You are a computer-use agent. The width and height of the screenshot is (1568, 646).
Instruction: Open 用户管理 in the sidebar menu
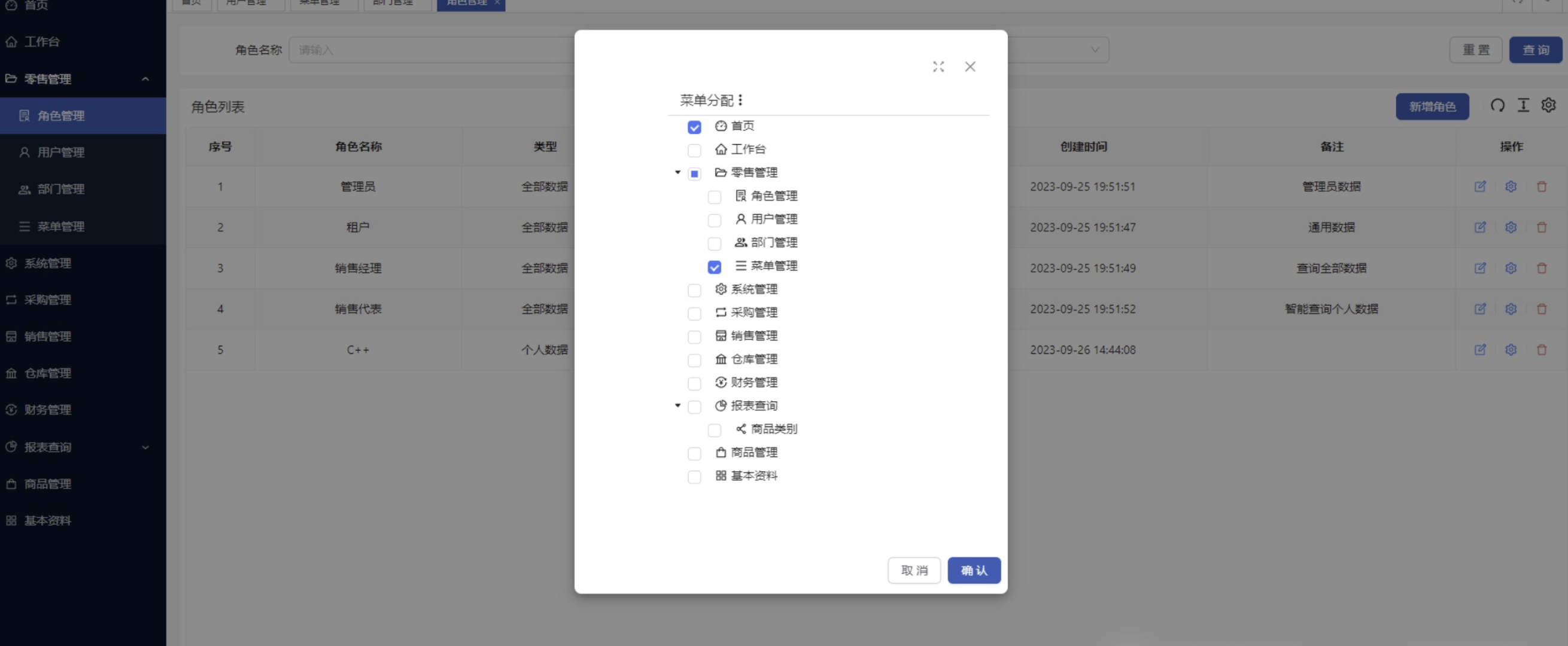click(60, 153)
